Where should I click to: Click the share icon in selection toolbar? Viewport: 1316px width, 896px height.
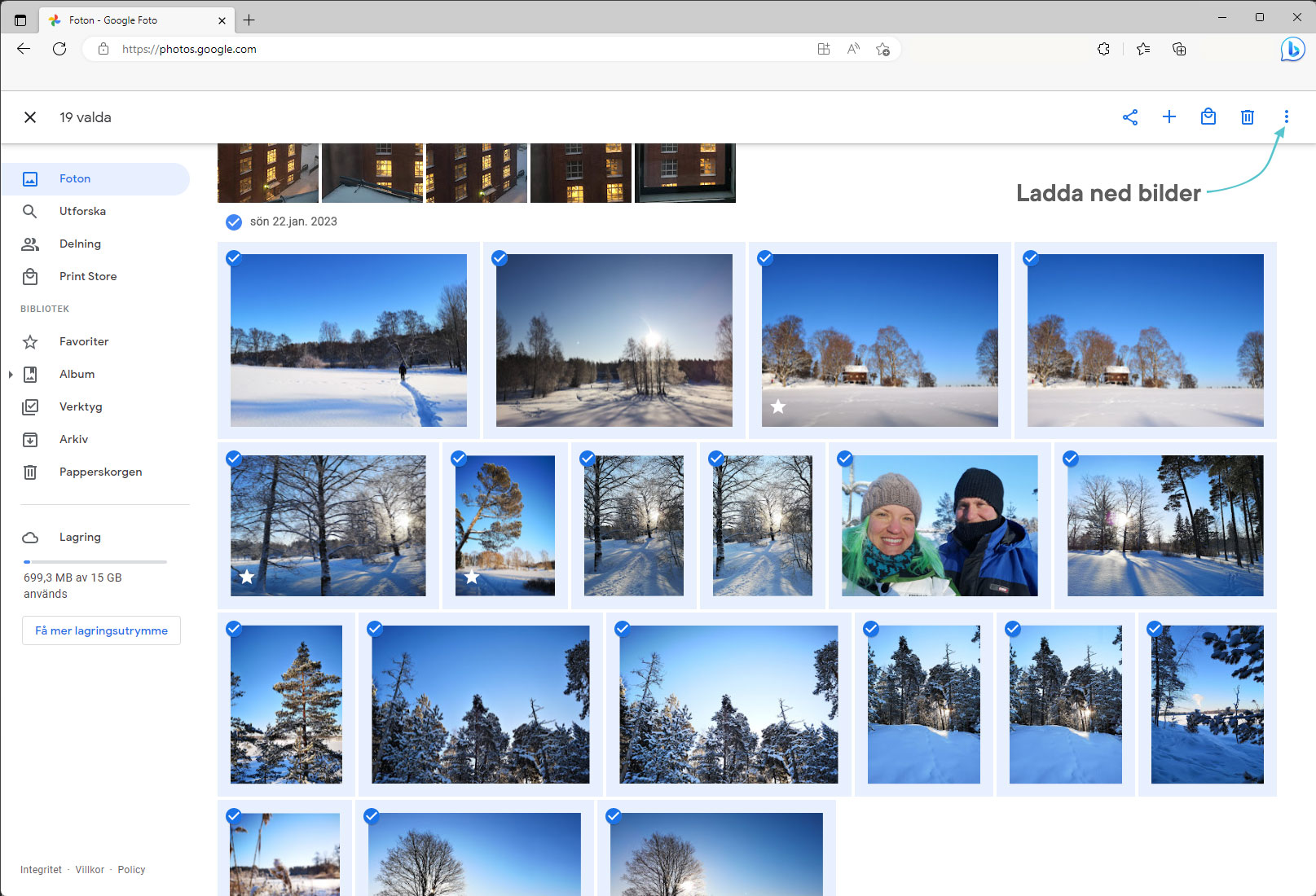[1129, 117]
